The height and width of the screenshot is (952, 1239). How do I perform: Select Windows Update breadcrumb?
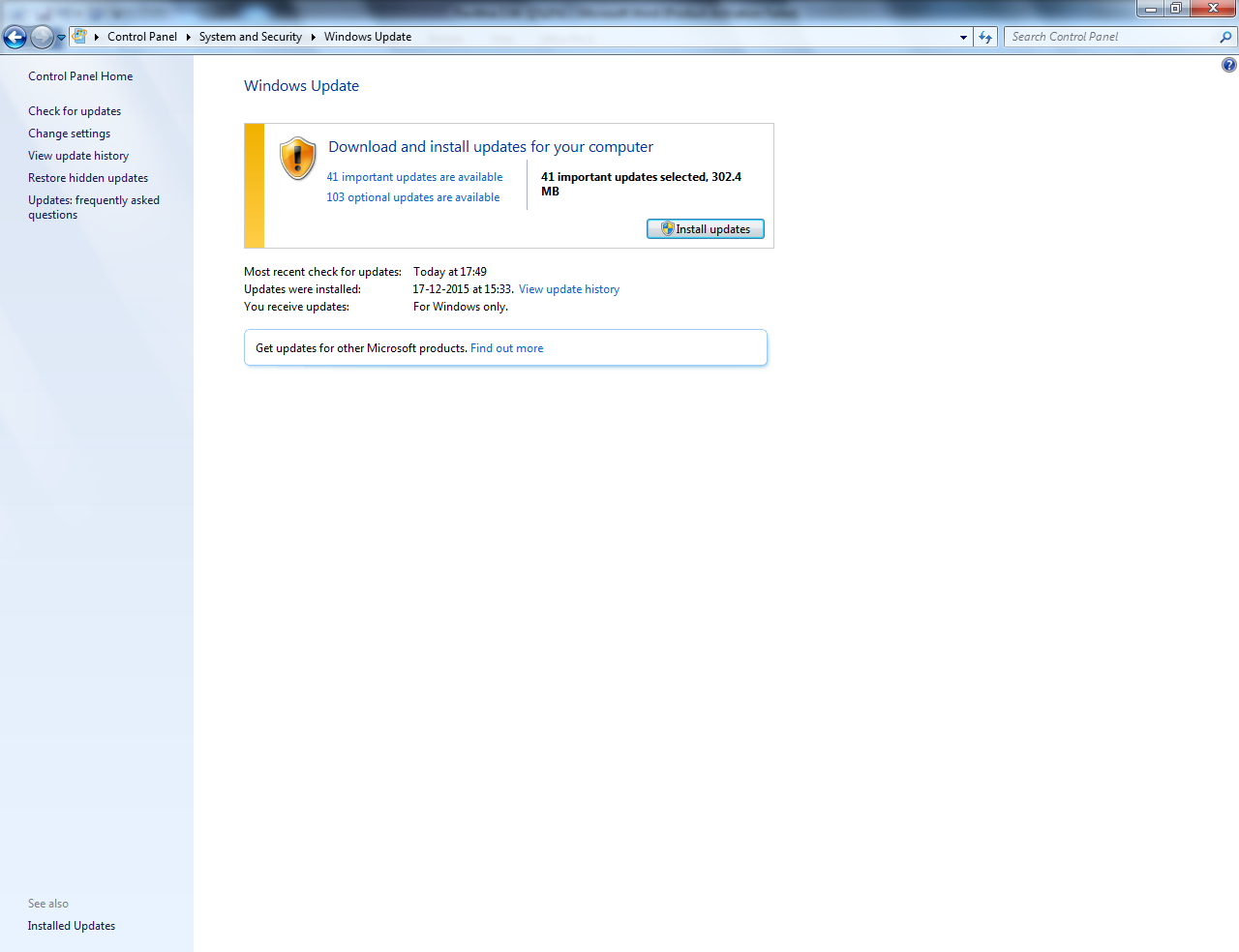(x=368, y=37)
